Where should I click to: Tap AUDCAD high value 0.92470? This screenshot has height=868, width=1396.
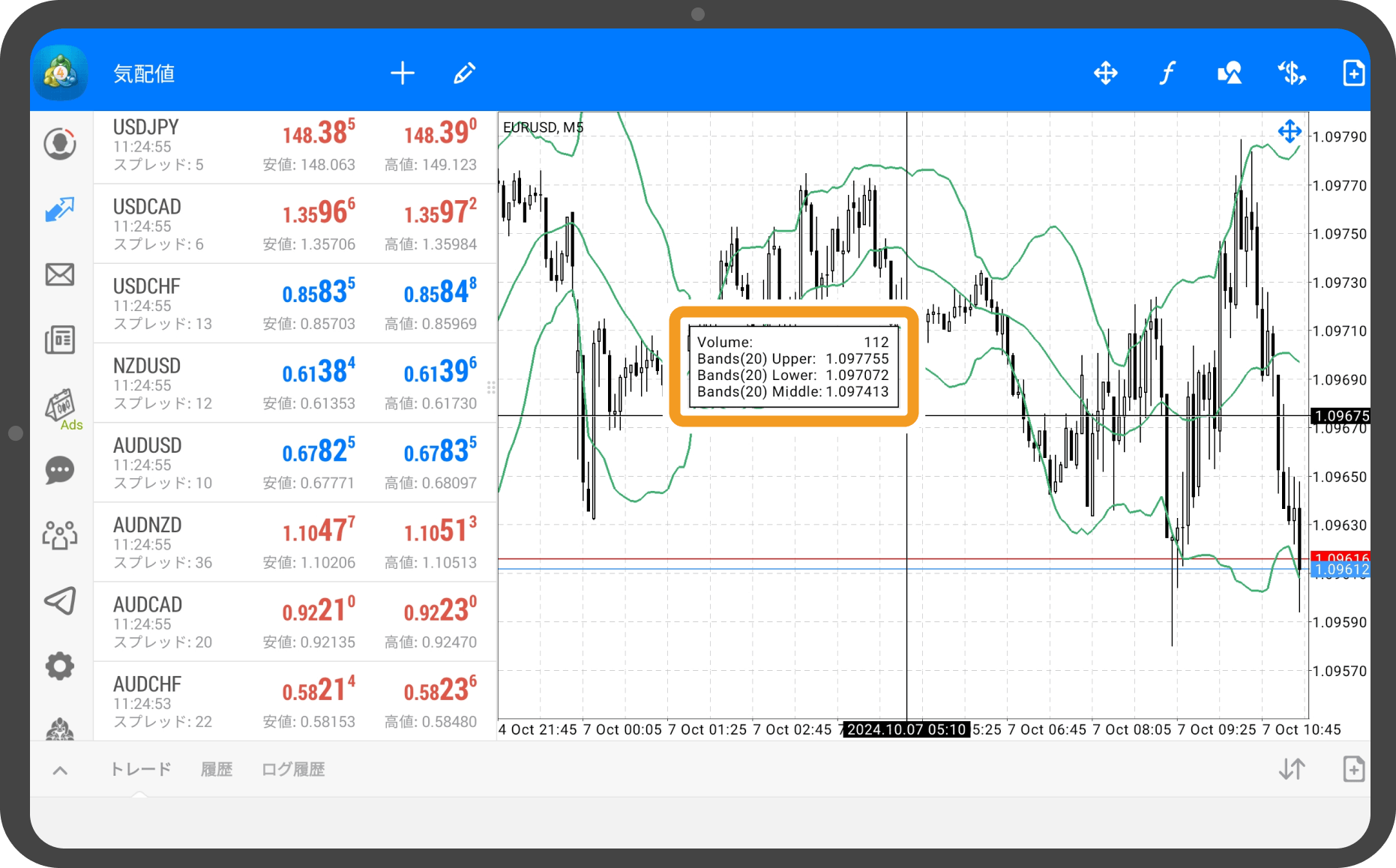[430, 642]
